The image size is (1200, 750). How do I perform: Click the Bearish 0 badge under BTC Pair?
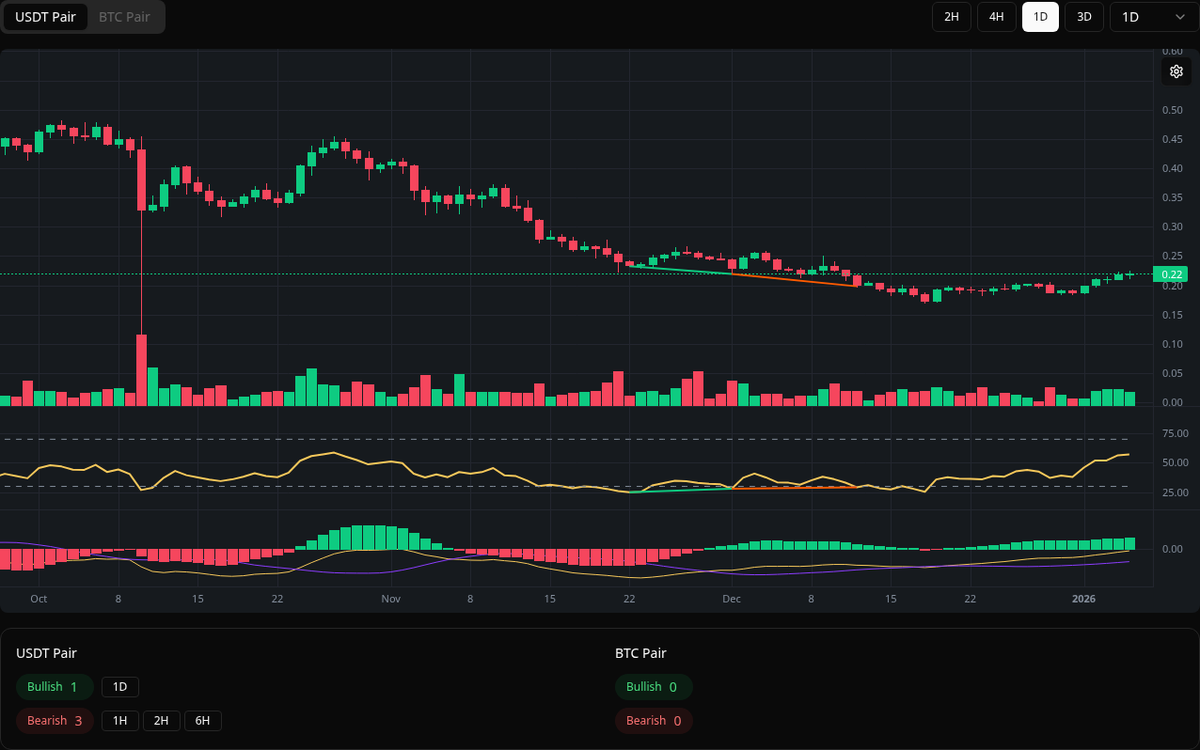tap(653, 720)
